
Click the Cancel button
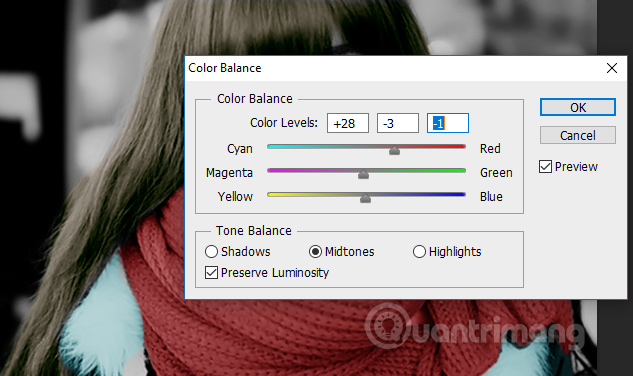(578, 135)
